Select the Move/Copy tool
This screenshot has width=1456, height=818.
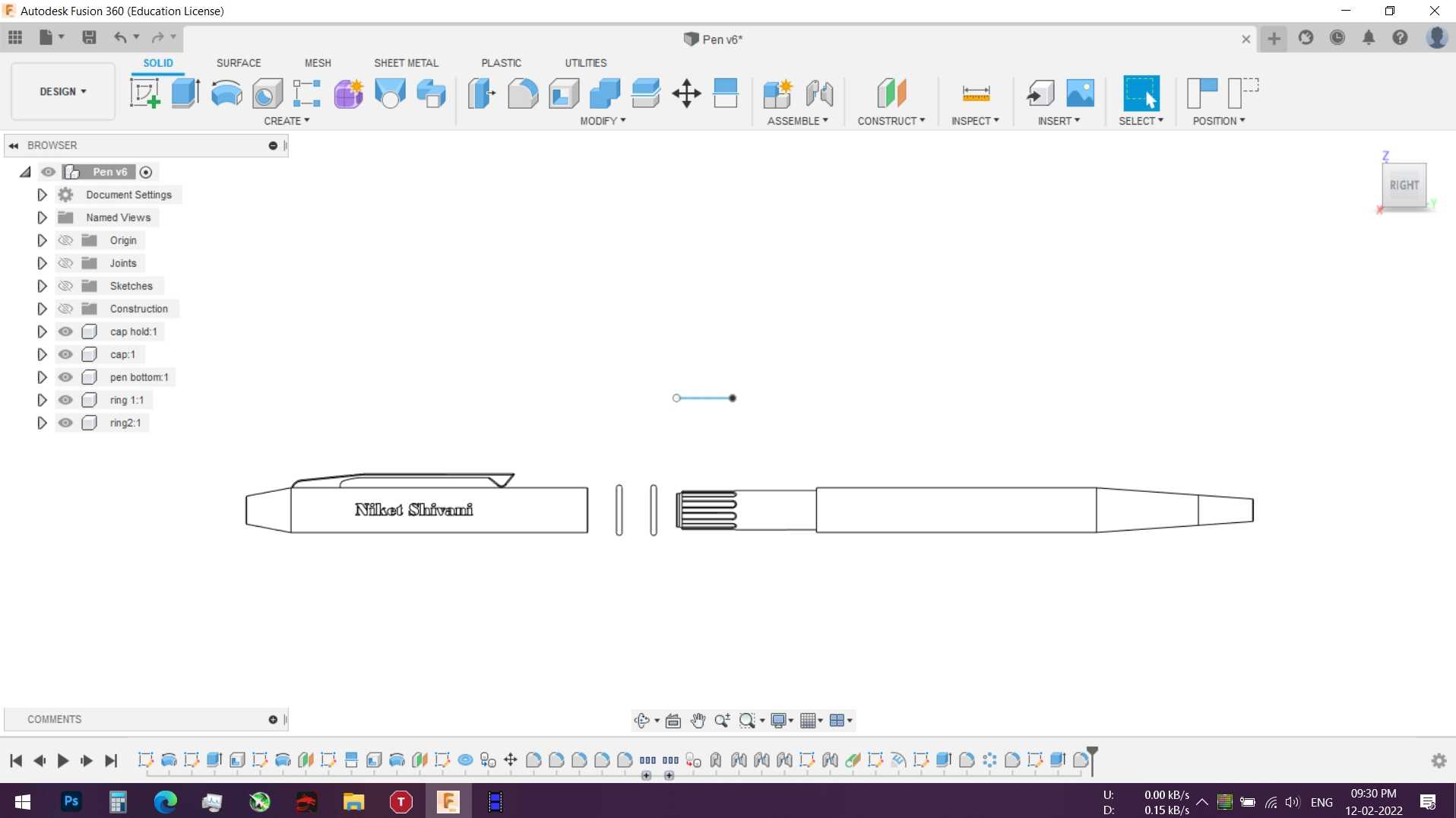(686, 94)
